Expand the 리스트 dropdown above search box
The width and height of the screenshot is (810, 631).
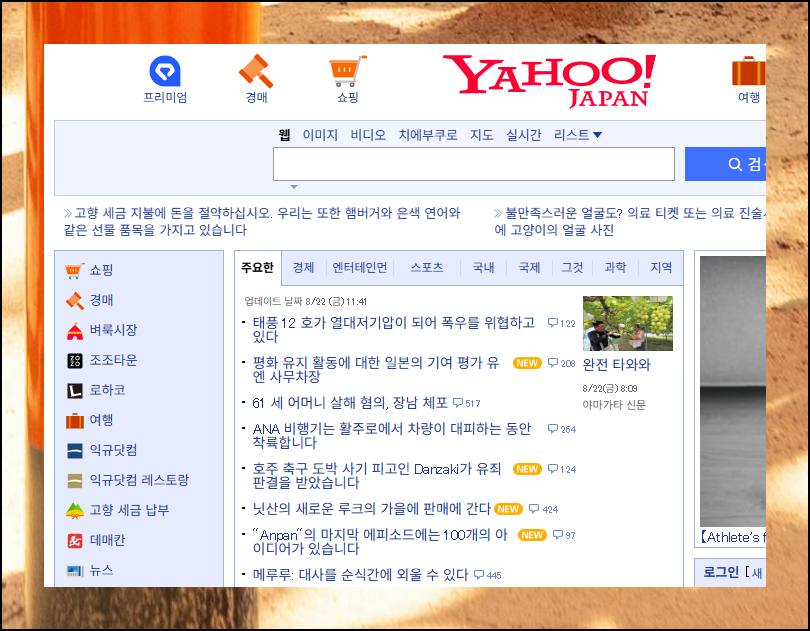[578, 135]
